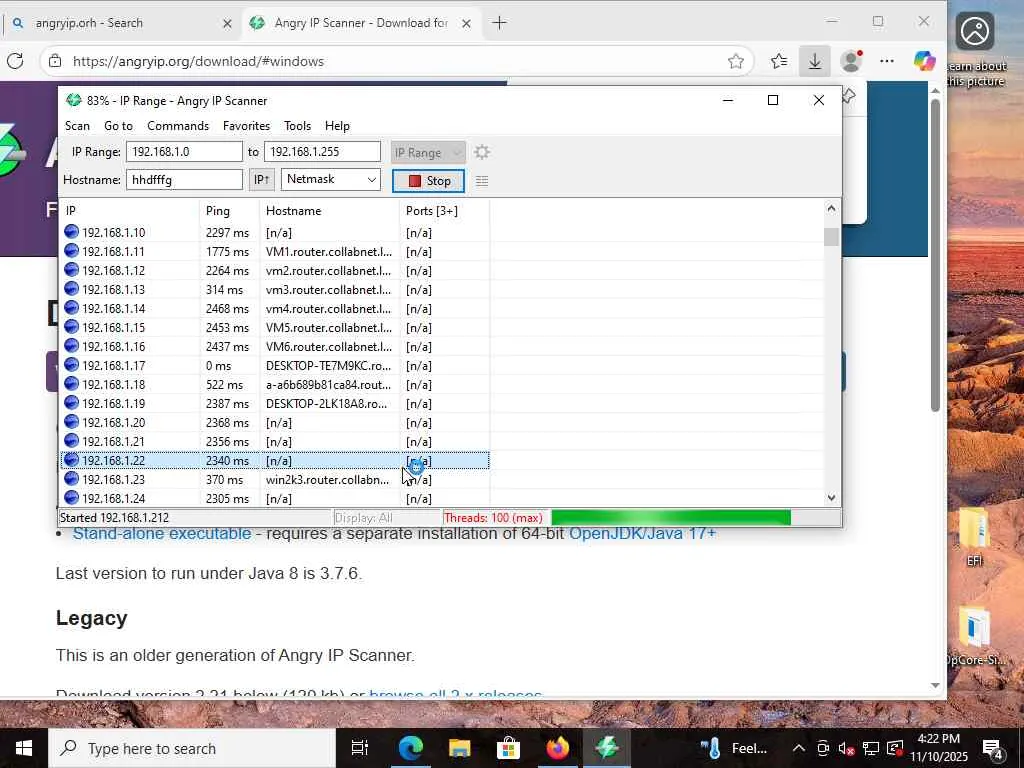Screen dimensions: 1024x768
Task: Open Windows Start menu
Action: coord(24,748)
